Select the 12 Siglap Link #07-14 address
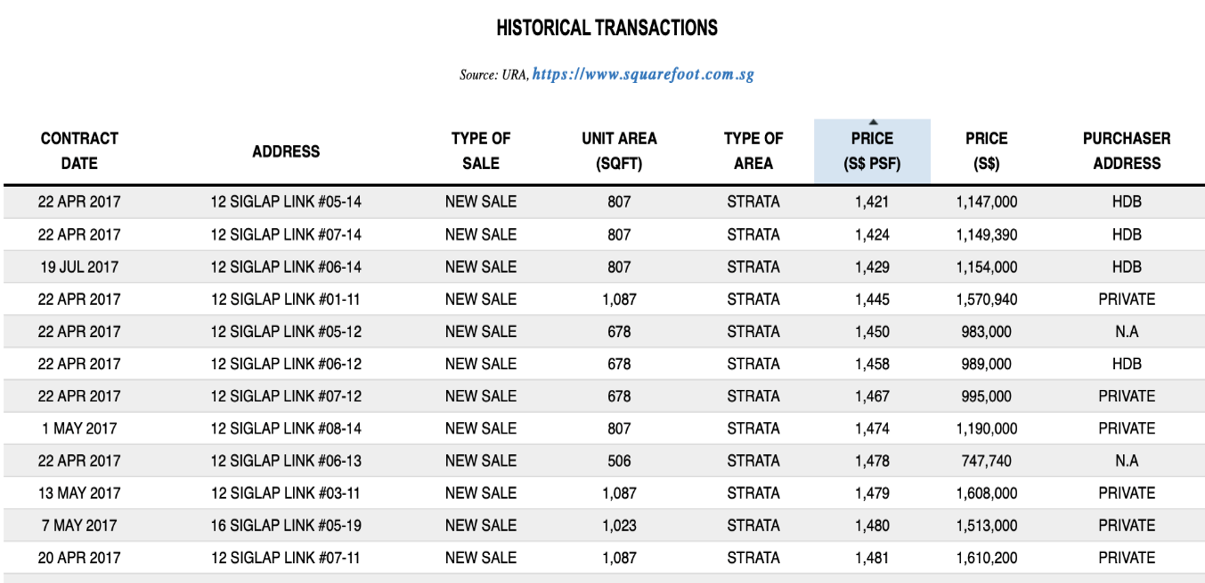The image size is (1205, 583). 286,235
